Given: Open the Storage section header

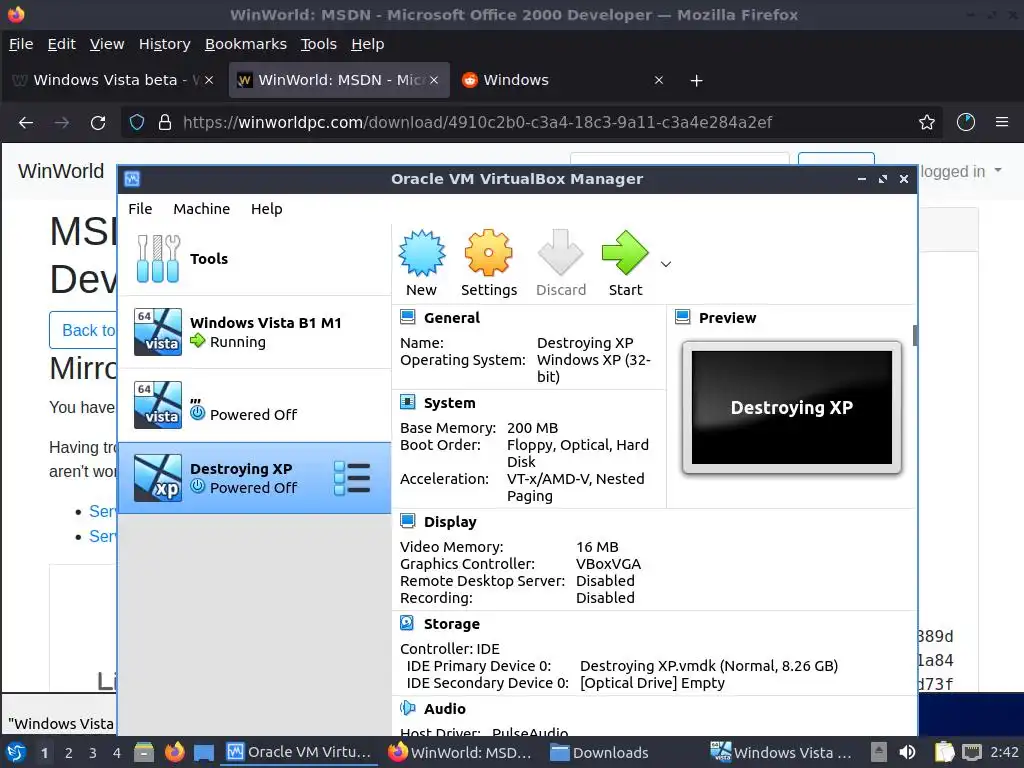Looking at the screenshot, I should (x=451, y=624).
